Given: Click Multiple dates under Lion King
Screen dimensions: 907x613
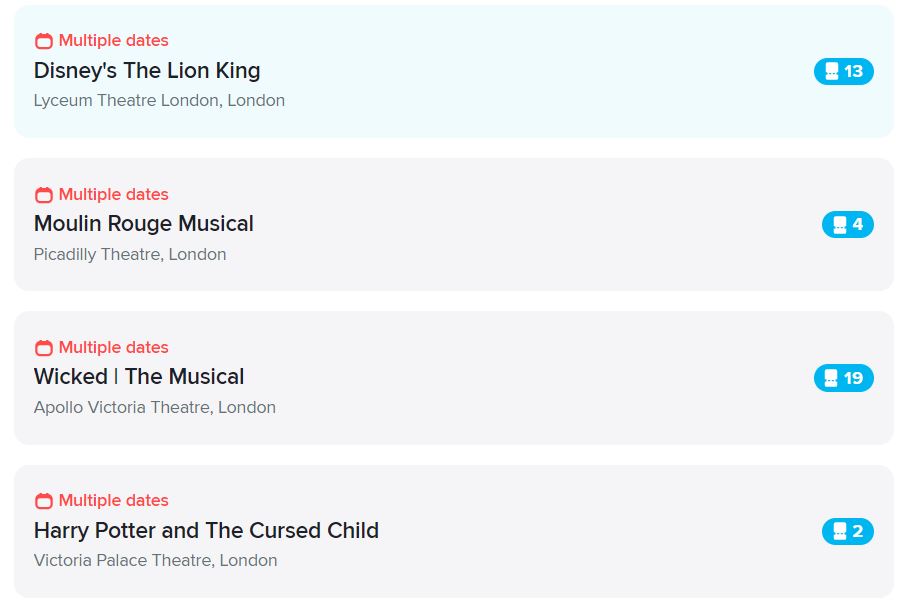Looking at the screenshot, I should [112, 40].
